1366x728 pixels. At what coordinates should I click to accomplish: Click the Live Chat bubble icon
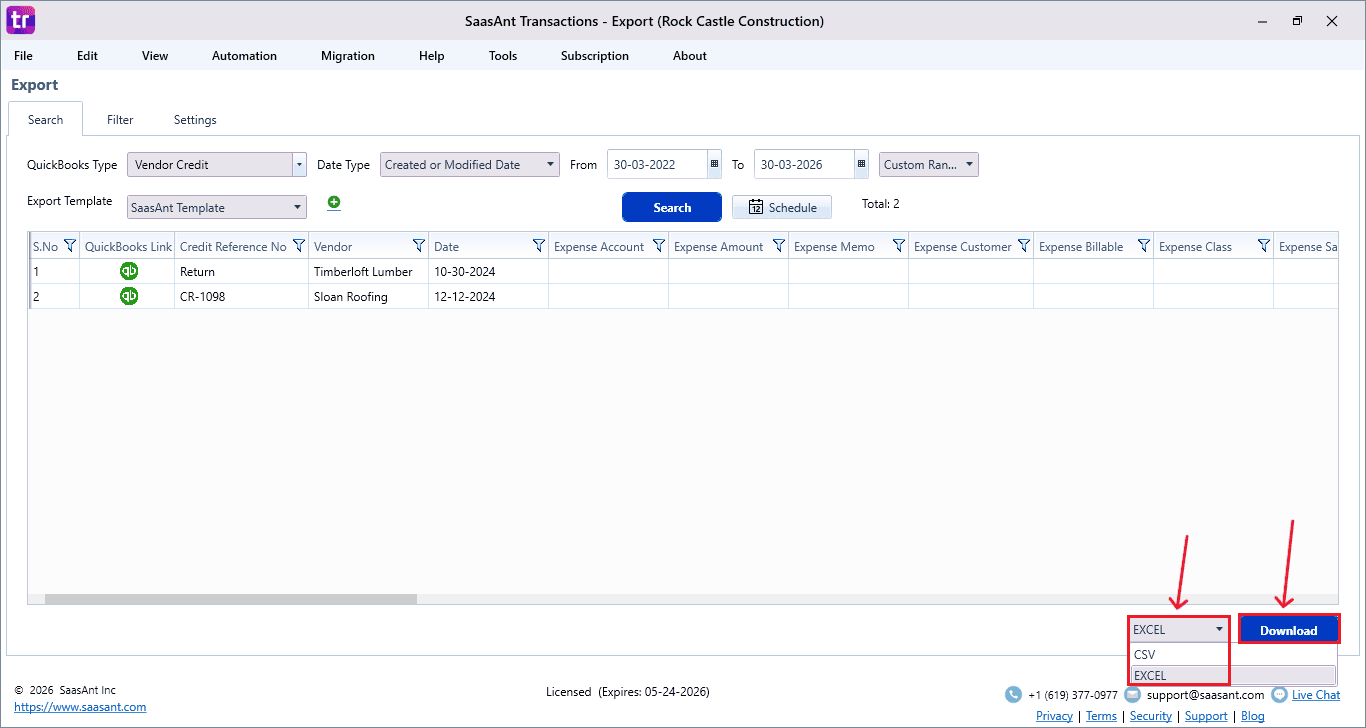(1279, 694)
